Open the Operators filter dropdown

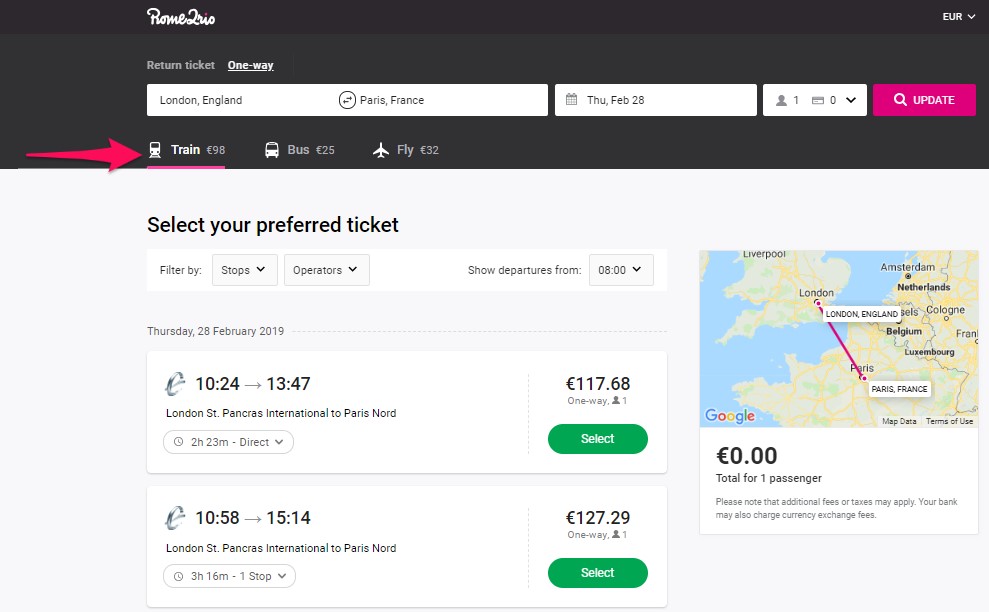coord(327,270)
